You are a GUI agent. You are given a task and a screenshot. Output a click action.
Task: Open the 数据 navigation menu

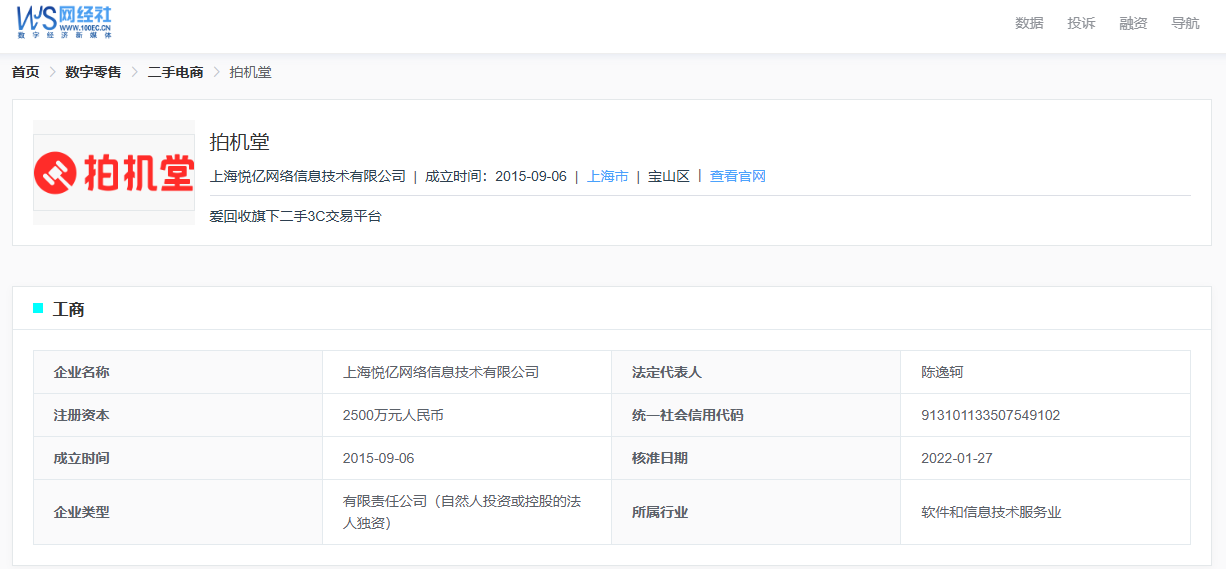1029,23
